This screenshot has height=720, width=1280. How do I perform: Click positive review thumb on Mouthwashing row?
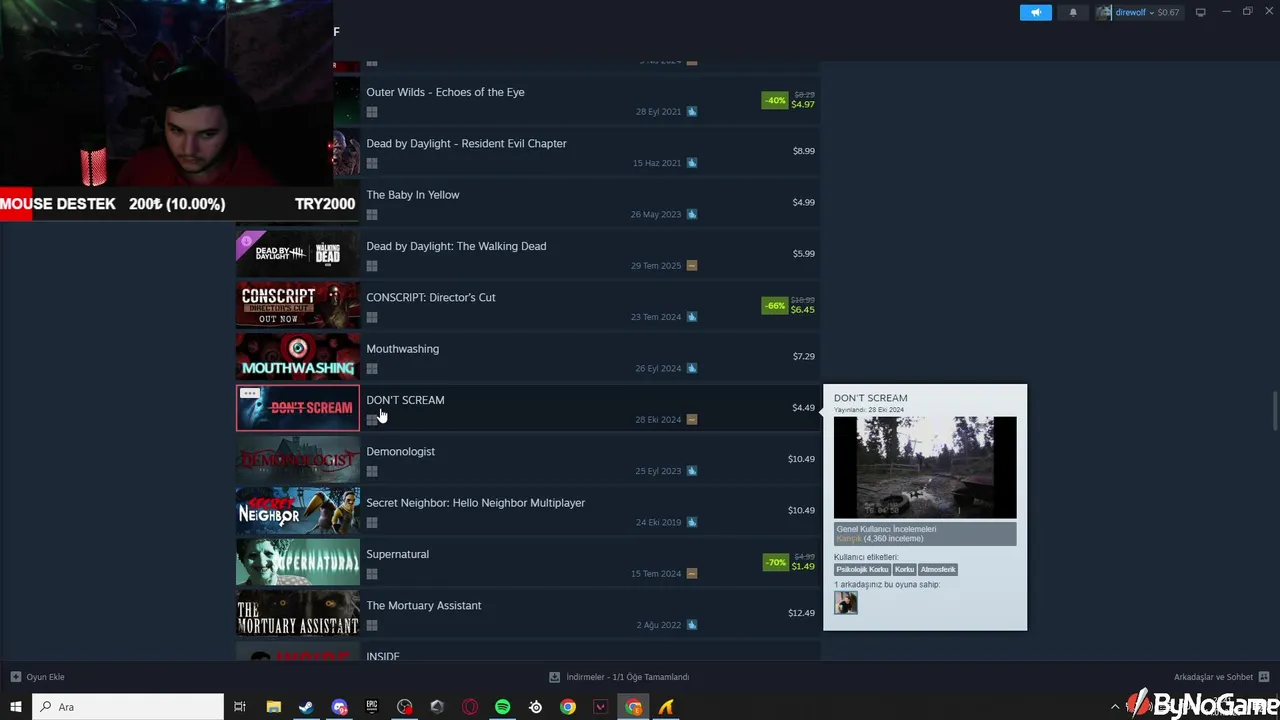[x=692, y=368]
